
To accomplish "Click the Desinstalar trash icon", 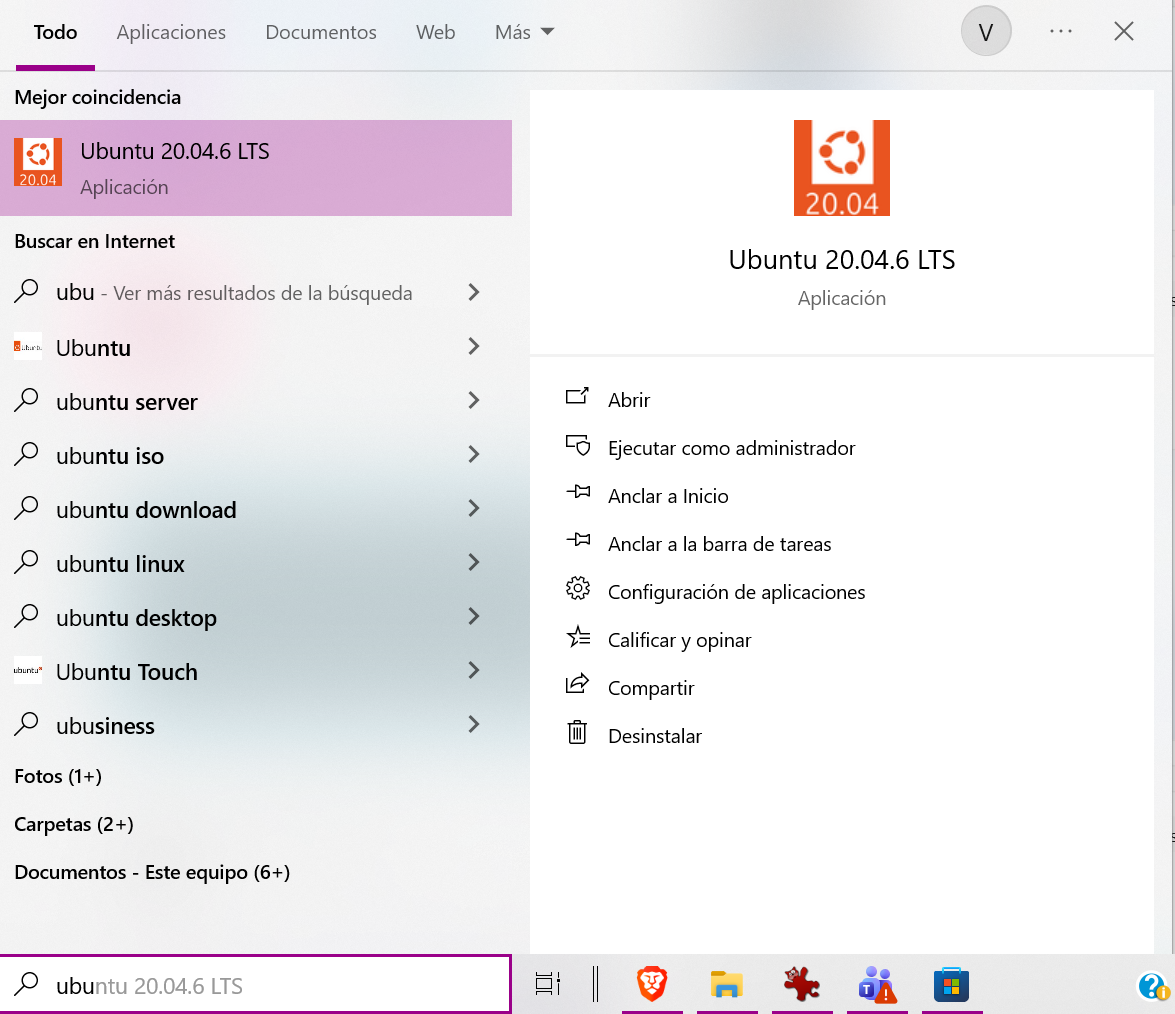I will coord(577,732).
